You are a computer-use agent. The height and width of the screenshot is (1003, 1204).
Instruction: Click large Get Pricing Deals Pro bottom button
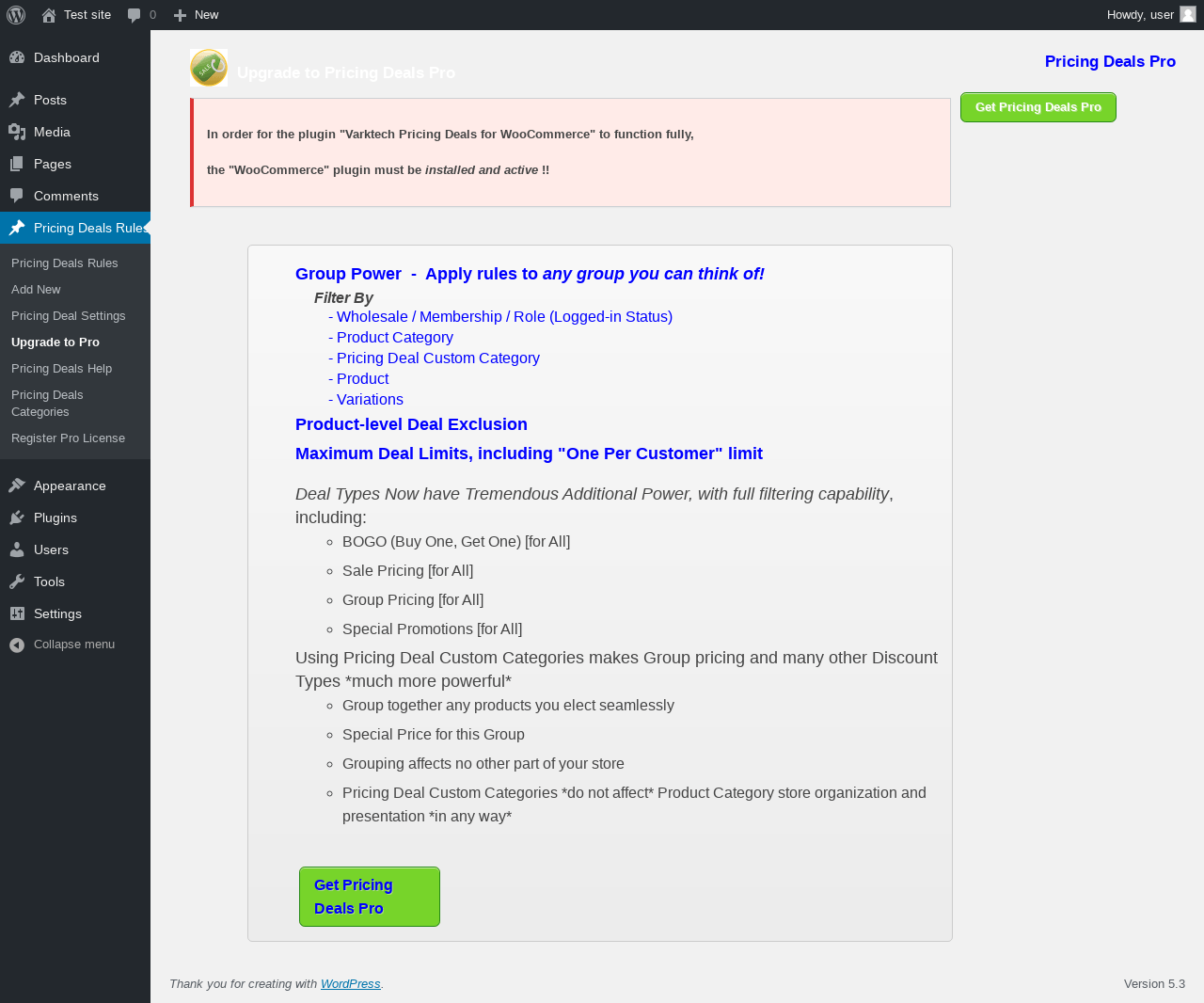tap(370, 897)
